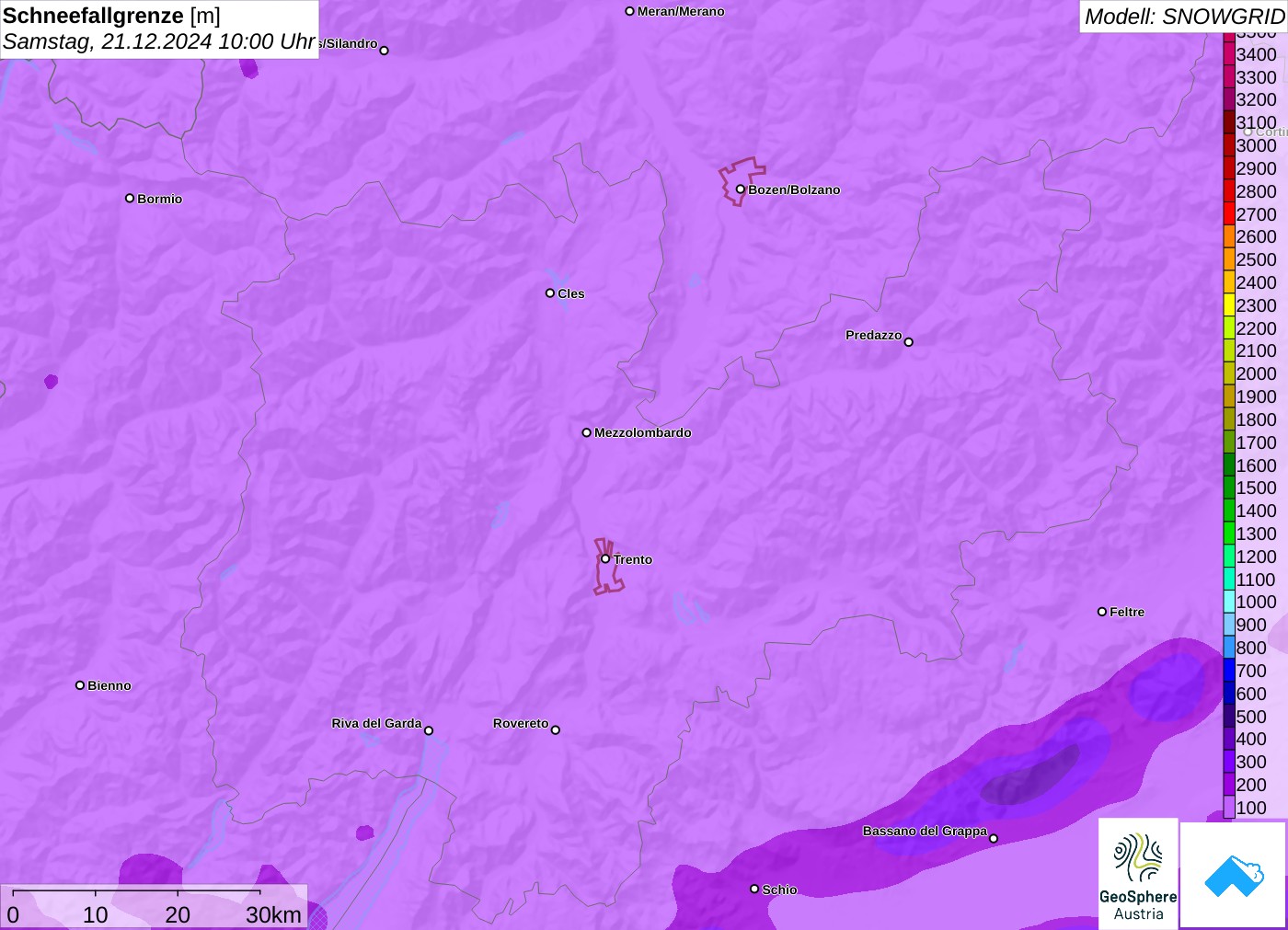This screenshot has width=1288, height=930.
Task: Click the Predazzo text label
Action: pyautogui.click(x=873, y=335)
